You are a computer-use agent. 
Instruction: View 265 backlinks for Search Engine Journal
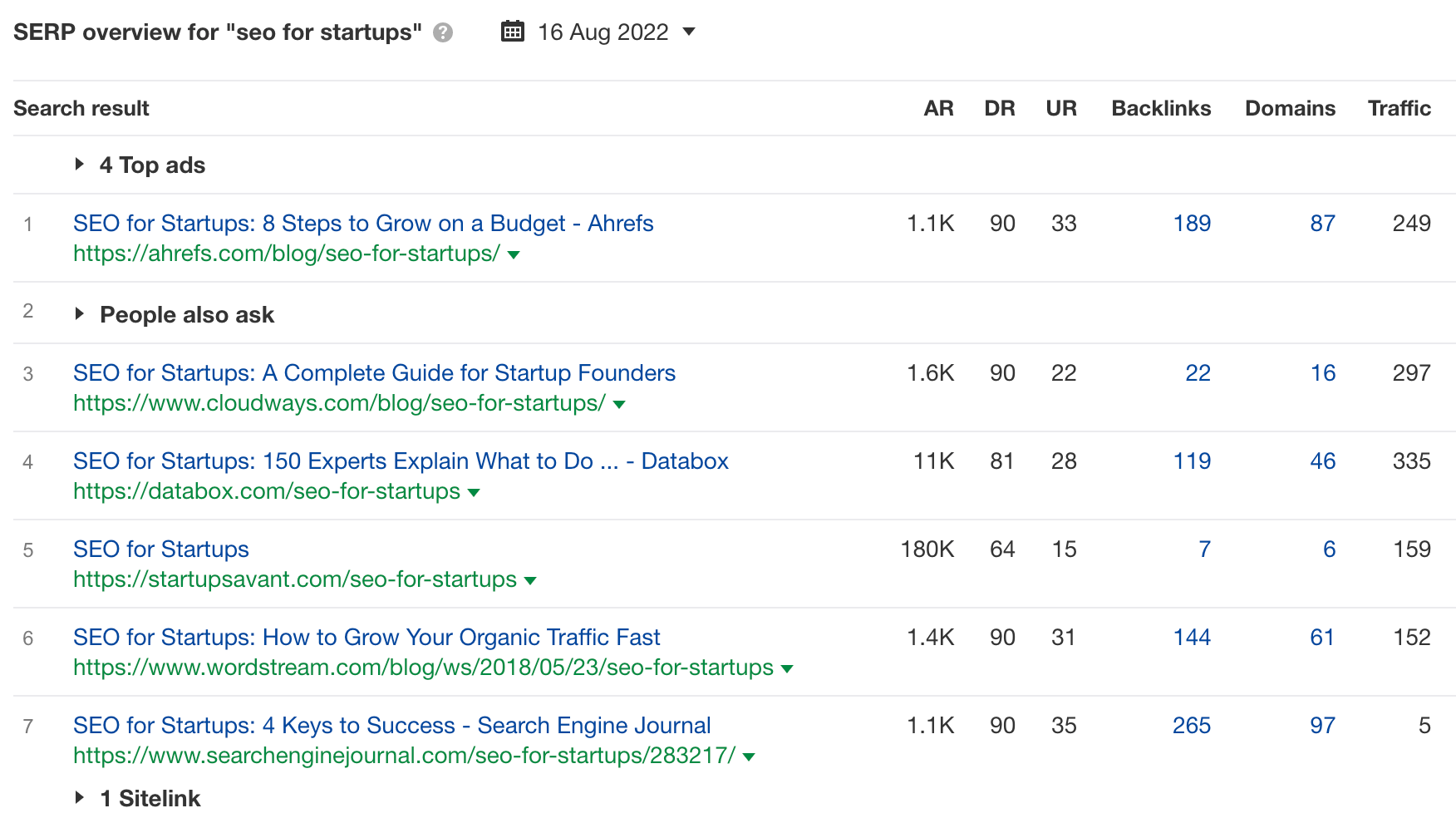[1191, 725]
